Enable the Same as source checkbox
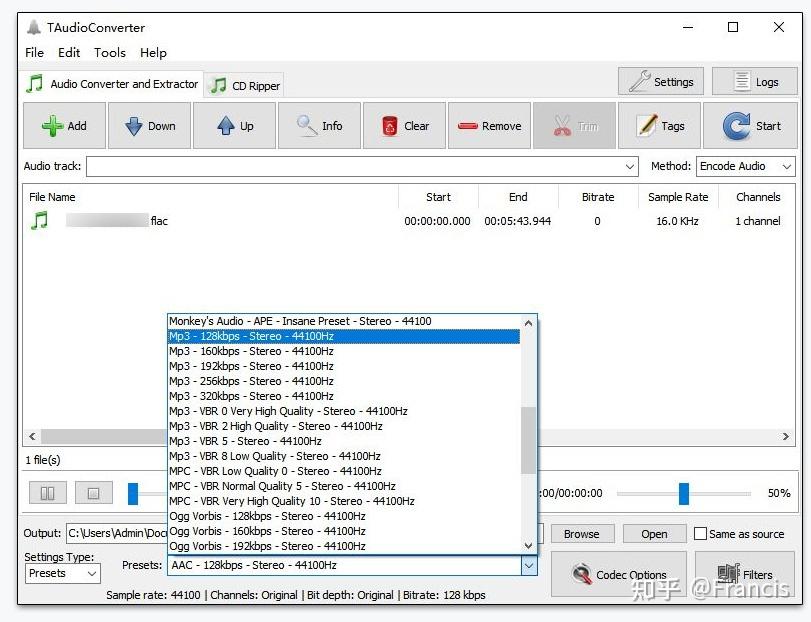The height and width of the screenshot is (622, 811). tap(700, 534)
